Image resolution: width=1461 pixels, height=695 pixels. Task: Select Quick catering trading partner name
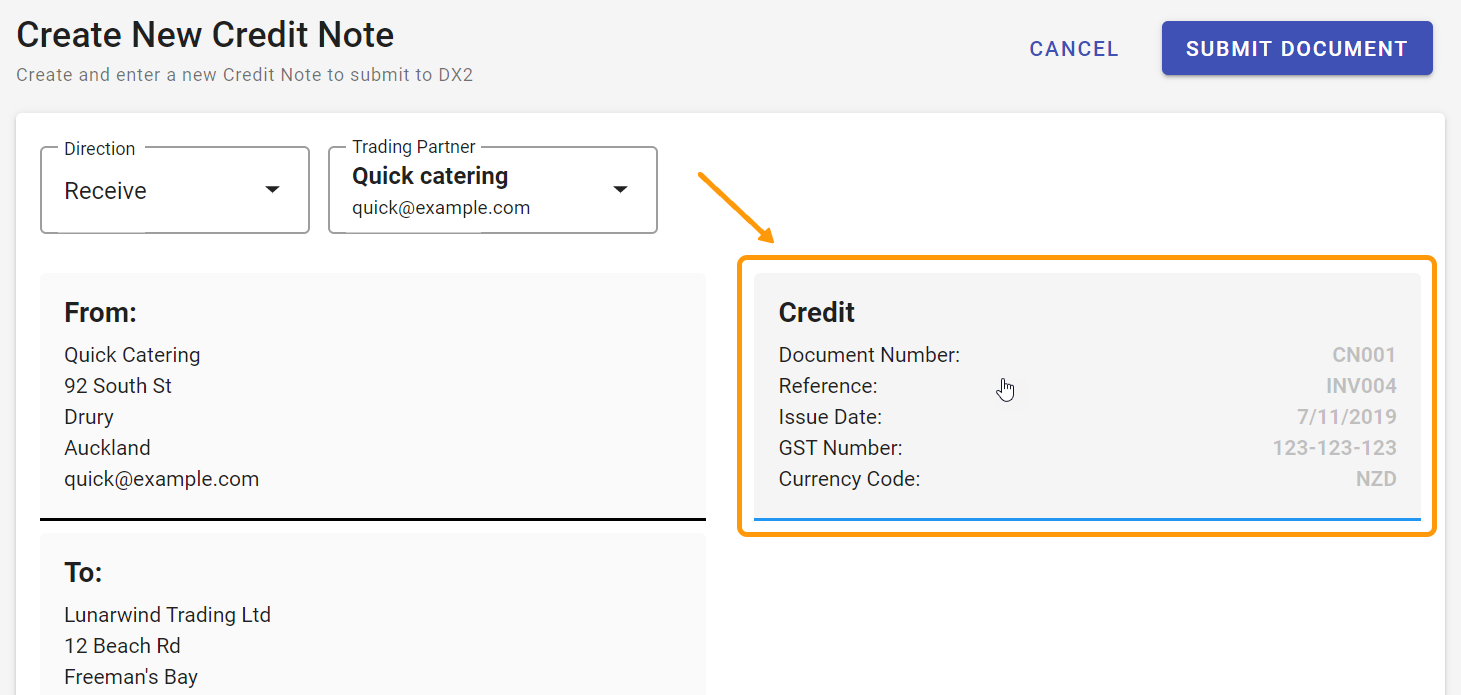point(430,175)
